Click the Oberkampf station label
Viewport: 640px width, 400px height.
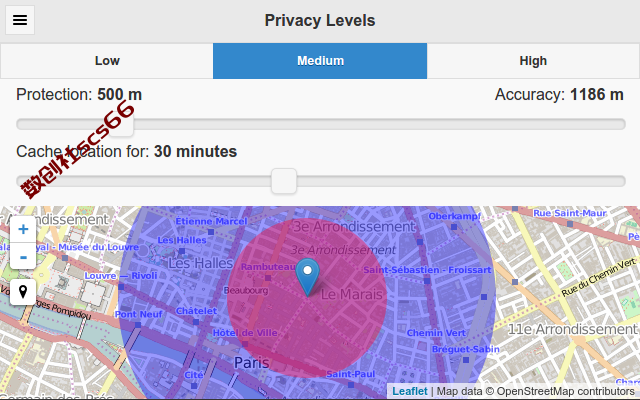tap(454, 216)
